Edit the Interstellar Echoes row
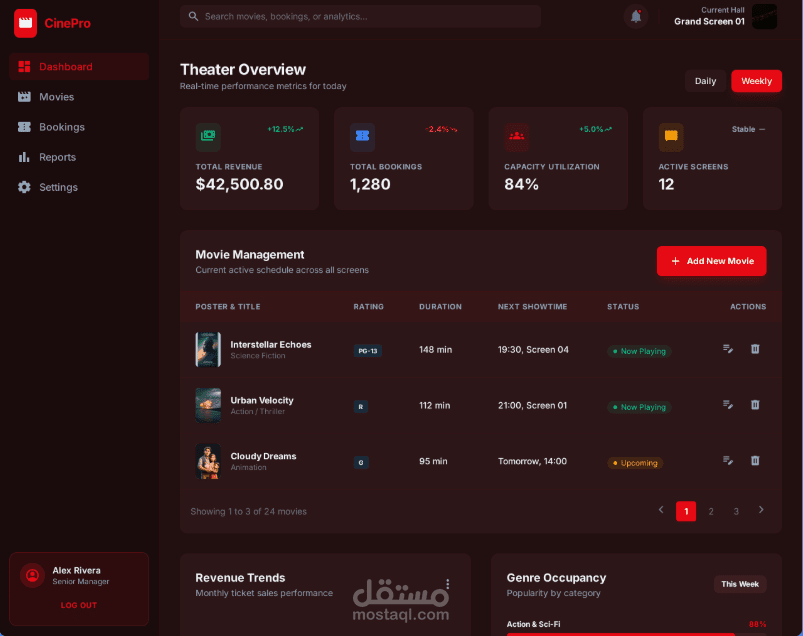The image size is (803, 636). pos(728,349)
